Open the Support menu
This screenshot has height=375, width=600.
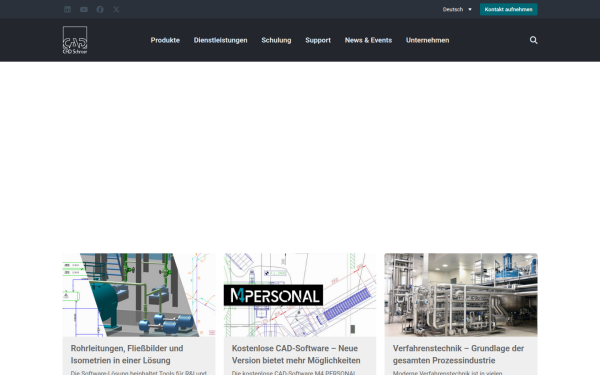[318, 40]
